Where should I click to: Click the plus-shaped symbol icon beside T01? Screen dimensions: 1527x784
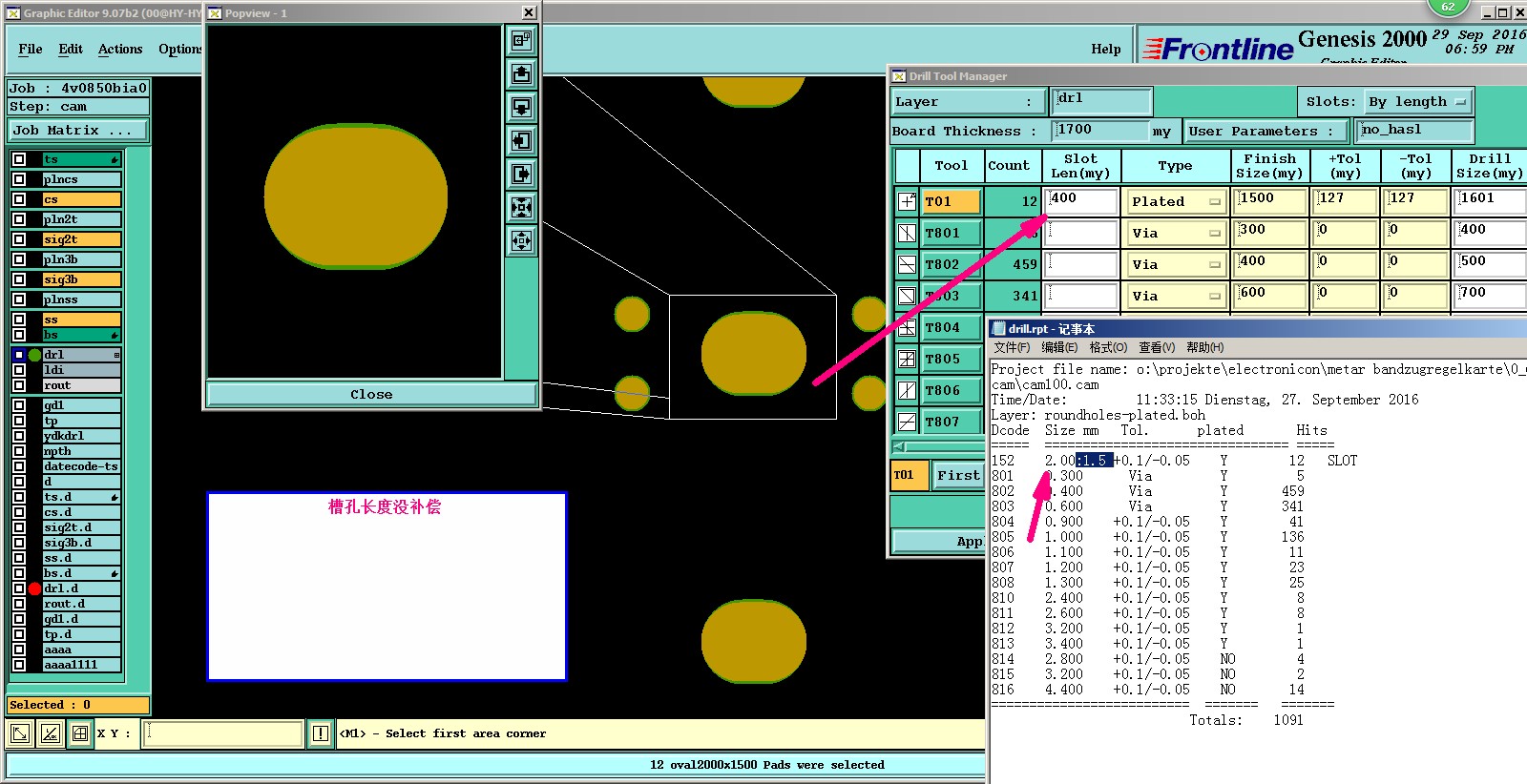pyautogui.click(x=907, y=201)
